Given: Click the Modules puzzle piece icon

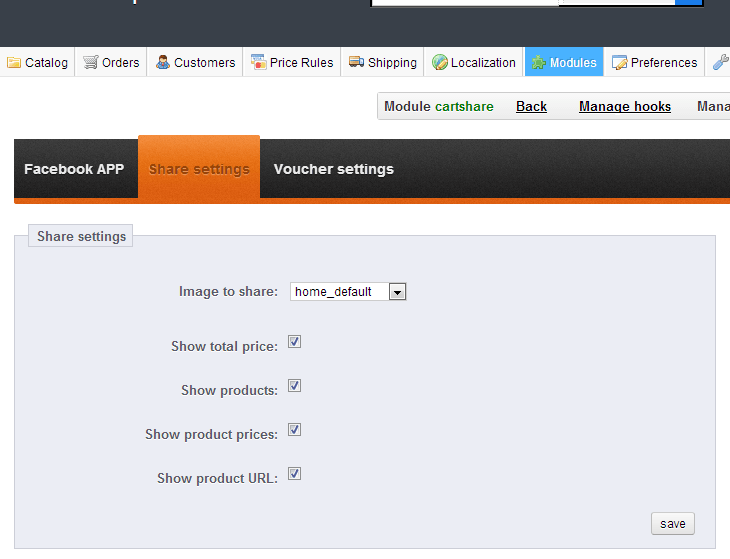Looking at the screenshot, I should pos(538,62).
